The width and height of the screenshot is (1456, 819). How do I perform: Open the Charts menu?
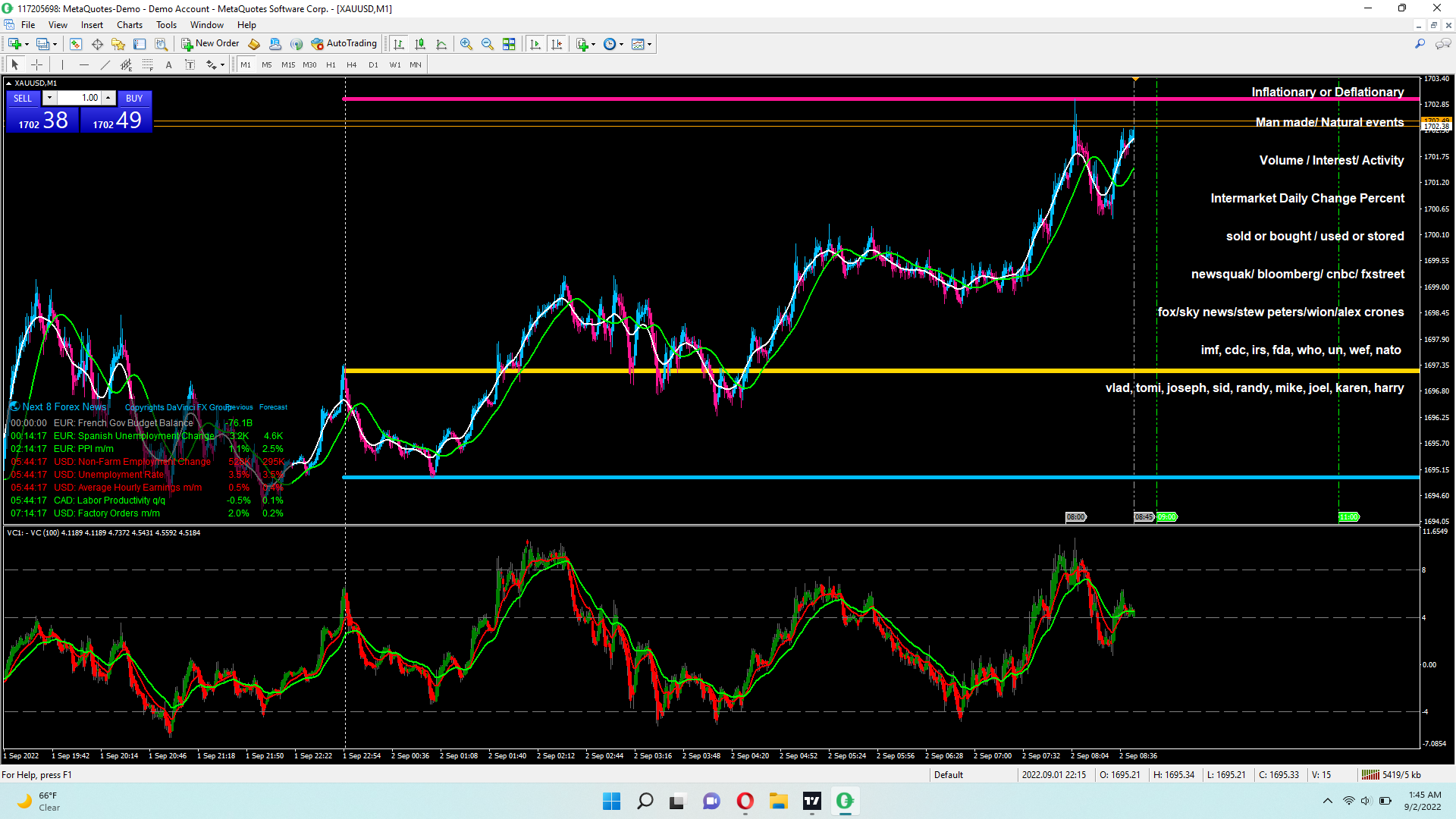click(129, 25)
